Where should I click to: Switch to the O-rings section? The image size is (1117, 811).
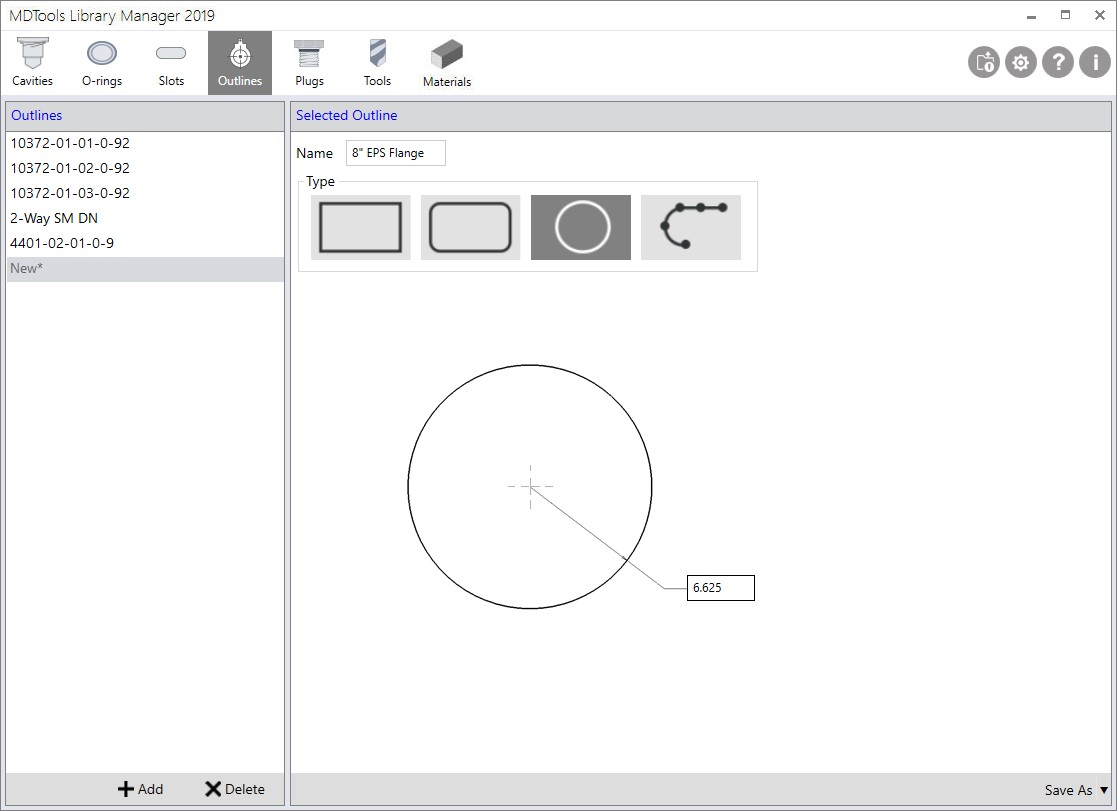click(102, 63)
